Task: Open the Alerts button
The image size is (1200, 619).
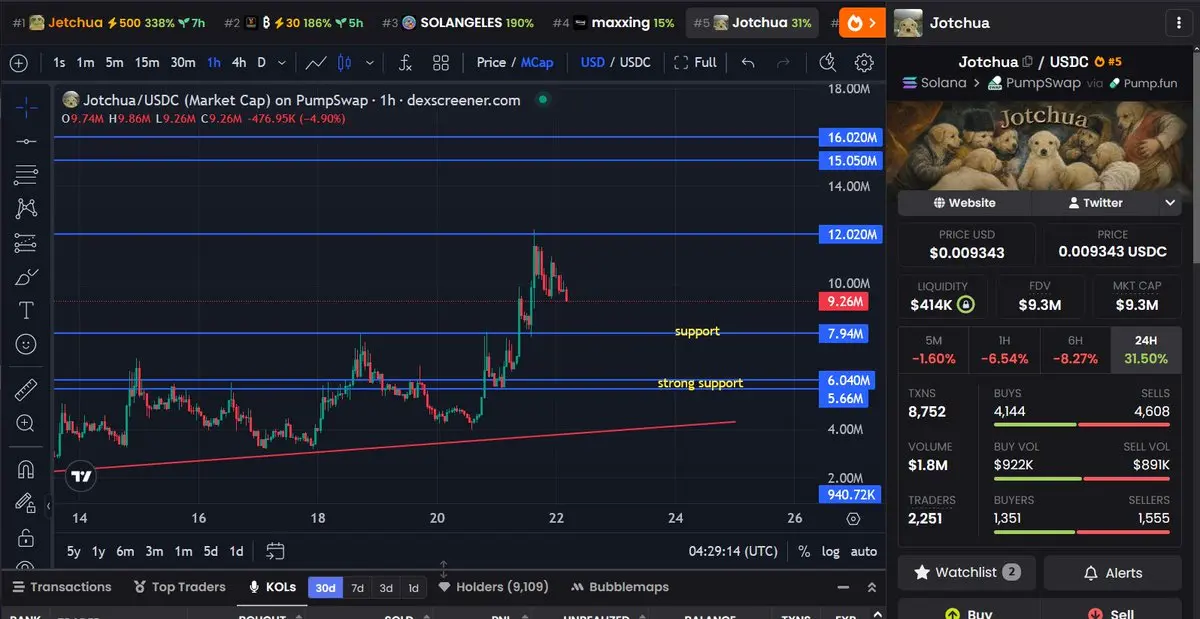Action: point(1113,573)
